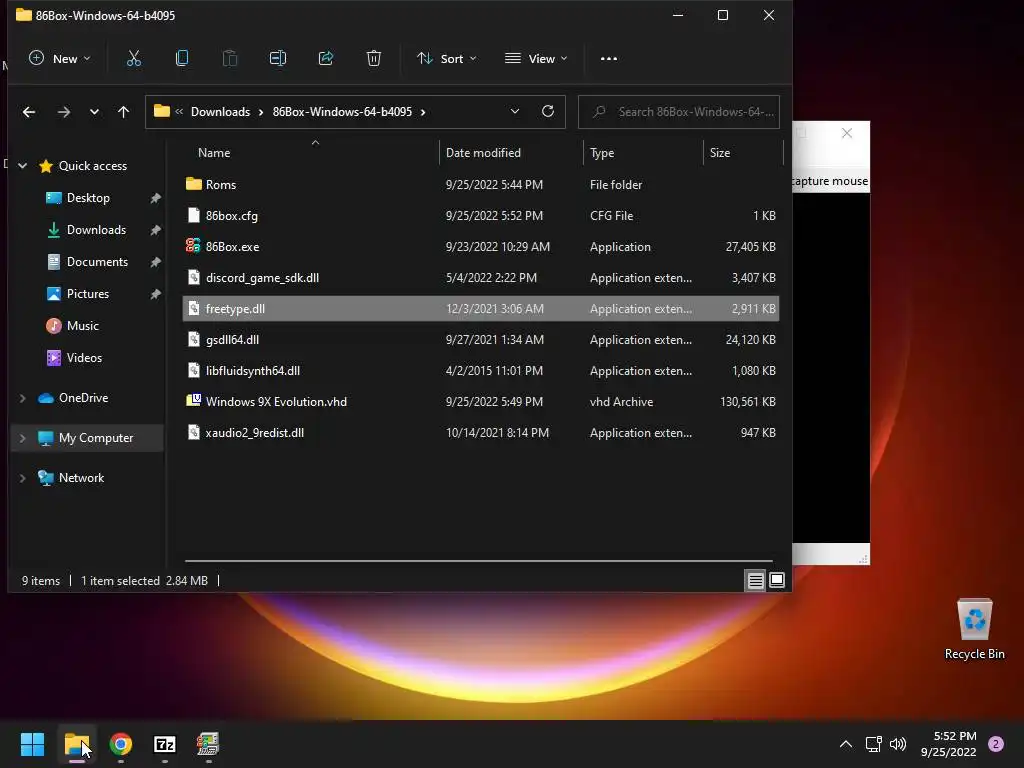1024x768 pixels.
Task: Expand the address bar history dropdown
Action: click(515, 112)
